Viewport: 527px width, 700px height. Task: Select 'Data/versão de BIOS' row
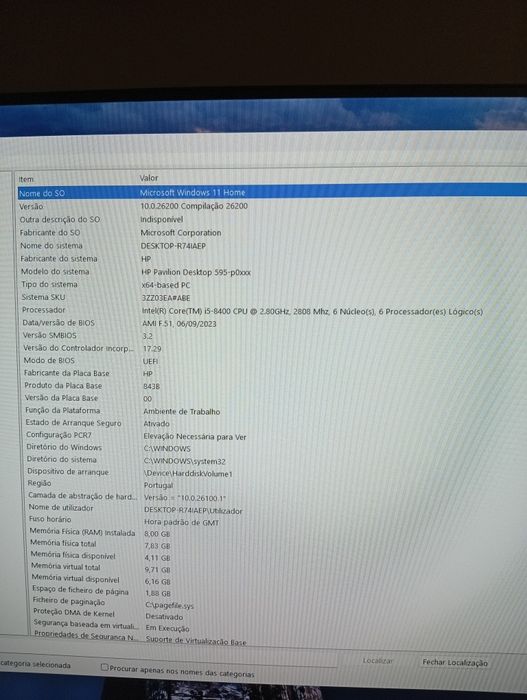point(59,323)
